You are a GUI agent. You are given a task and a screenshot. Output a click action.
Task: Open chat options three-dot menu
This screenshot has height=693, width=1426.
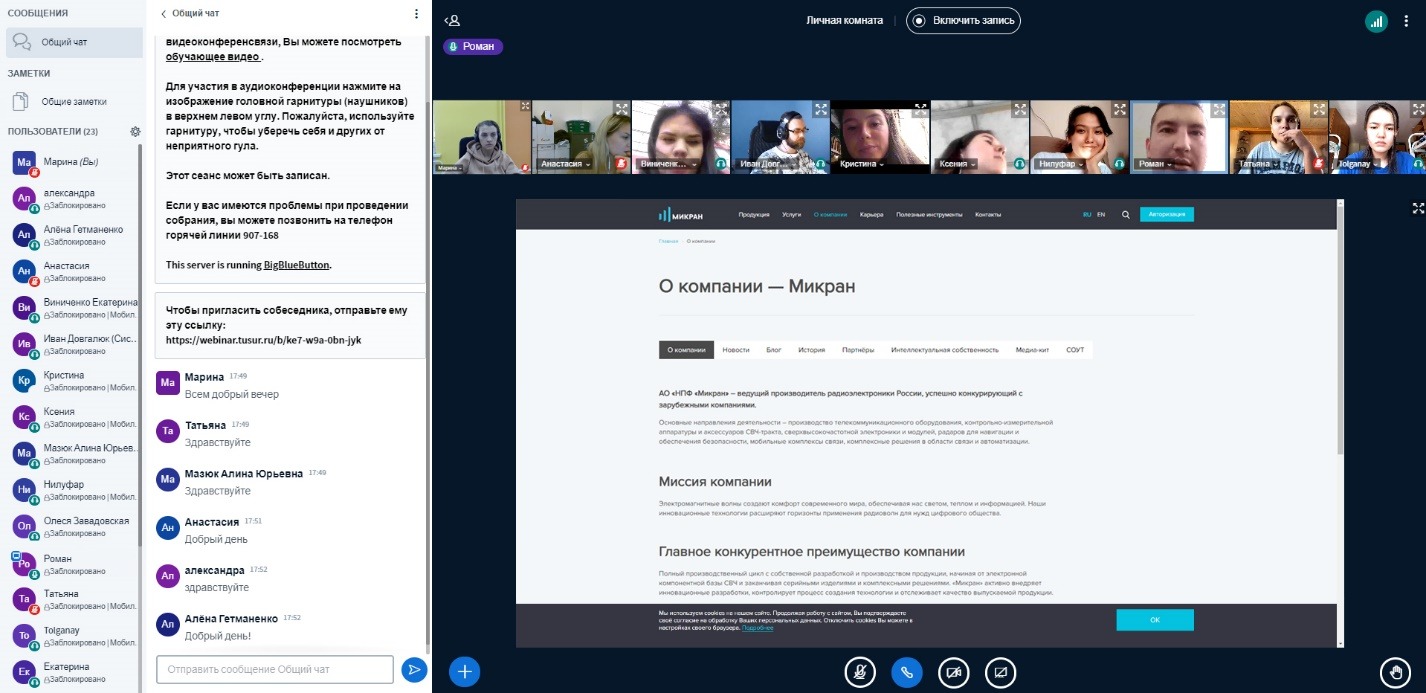click(x=416, y=14)
